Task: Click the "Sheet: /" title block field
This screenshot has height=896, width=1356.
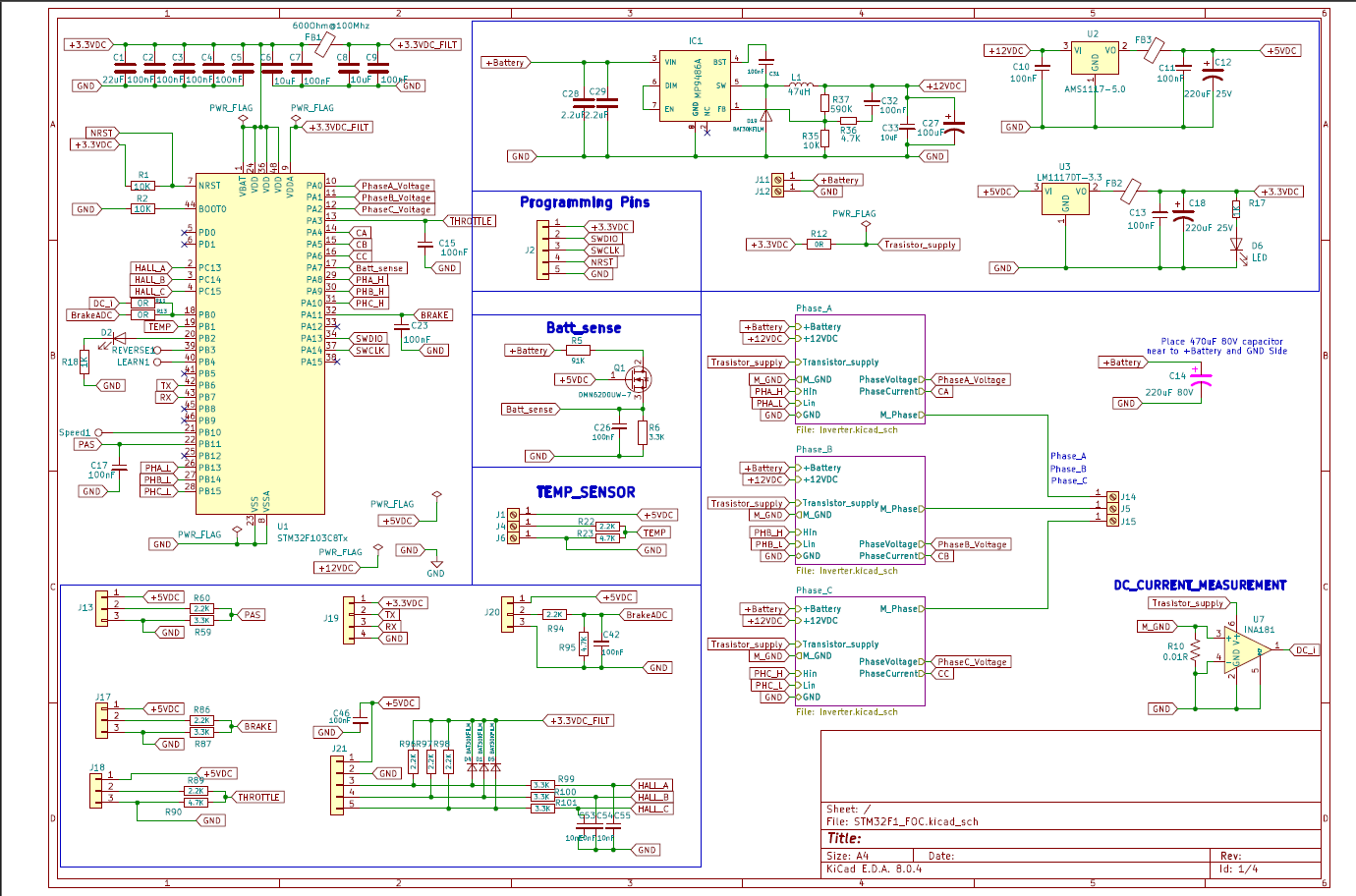Action: pyautogui.click(x=848, y=810)
